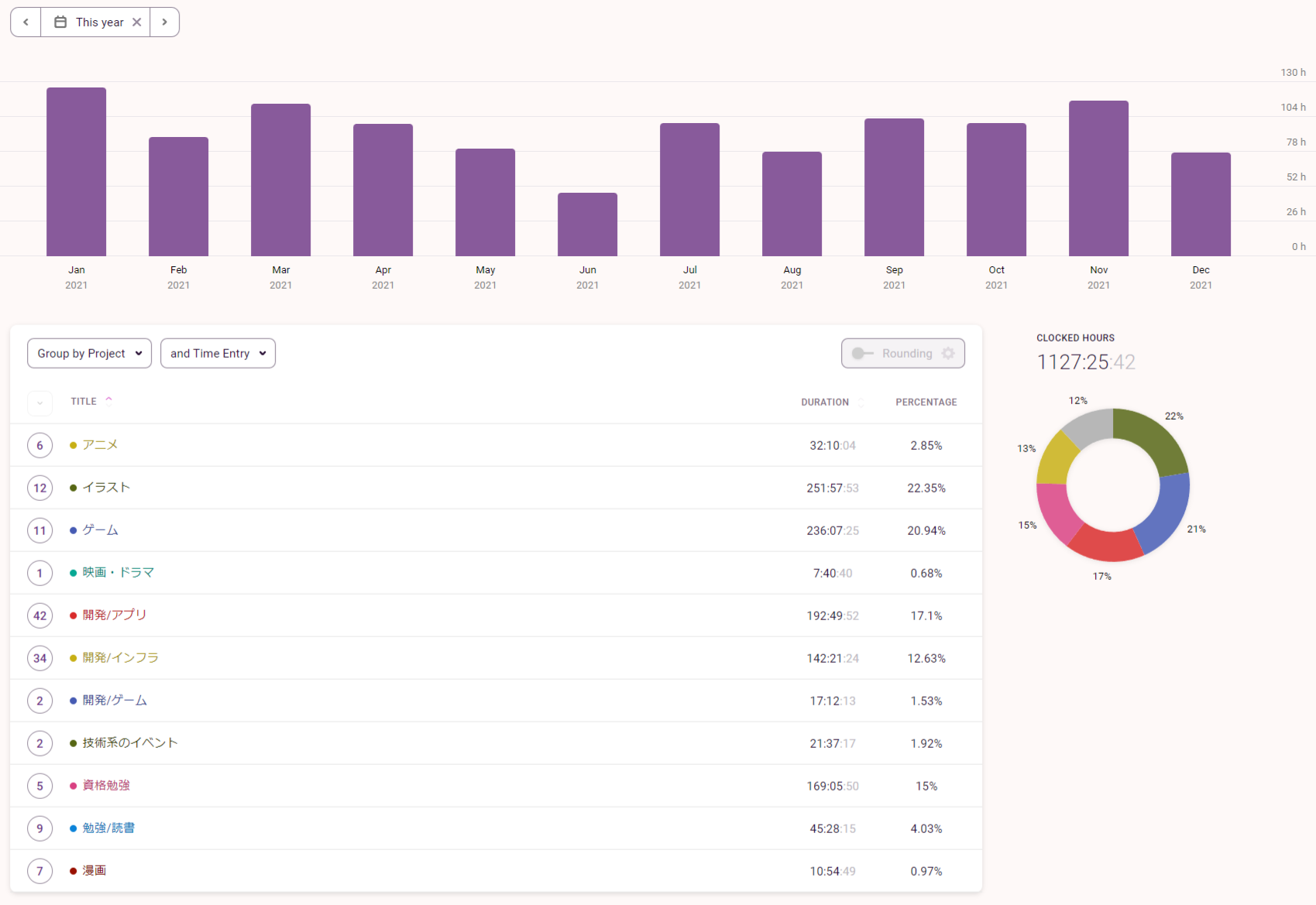Viewport: 1316px width, 905px height.
Task: Select the Dec 2021 bar in chart
Action: [x=1201, y=204]
